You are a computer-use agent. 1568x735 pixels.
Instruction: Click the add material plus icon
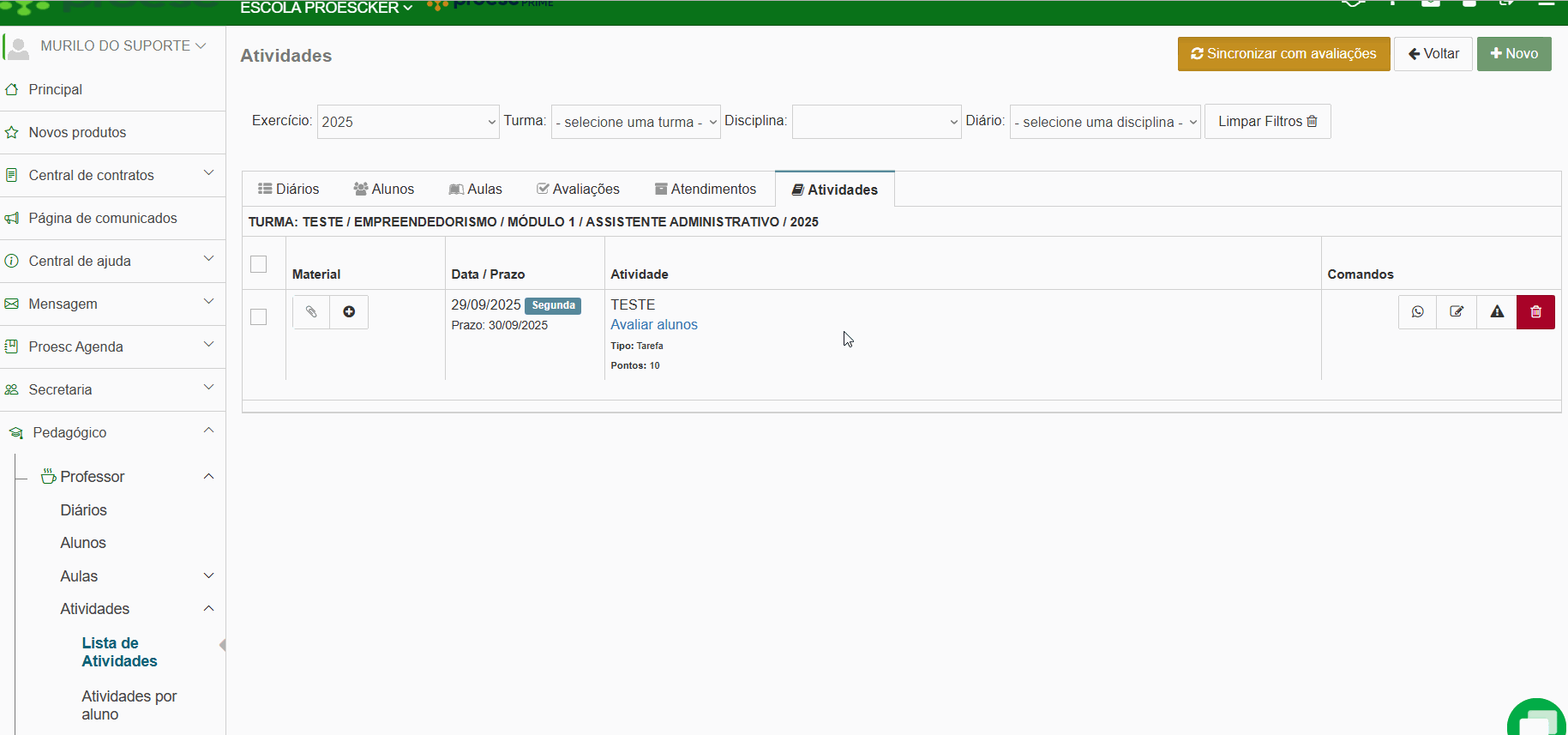(x=349, y=312)
